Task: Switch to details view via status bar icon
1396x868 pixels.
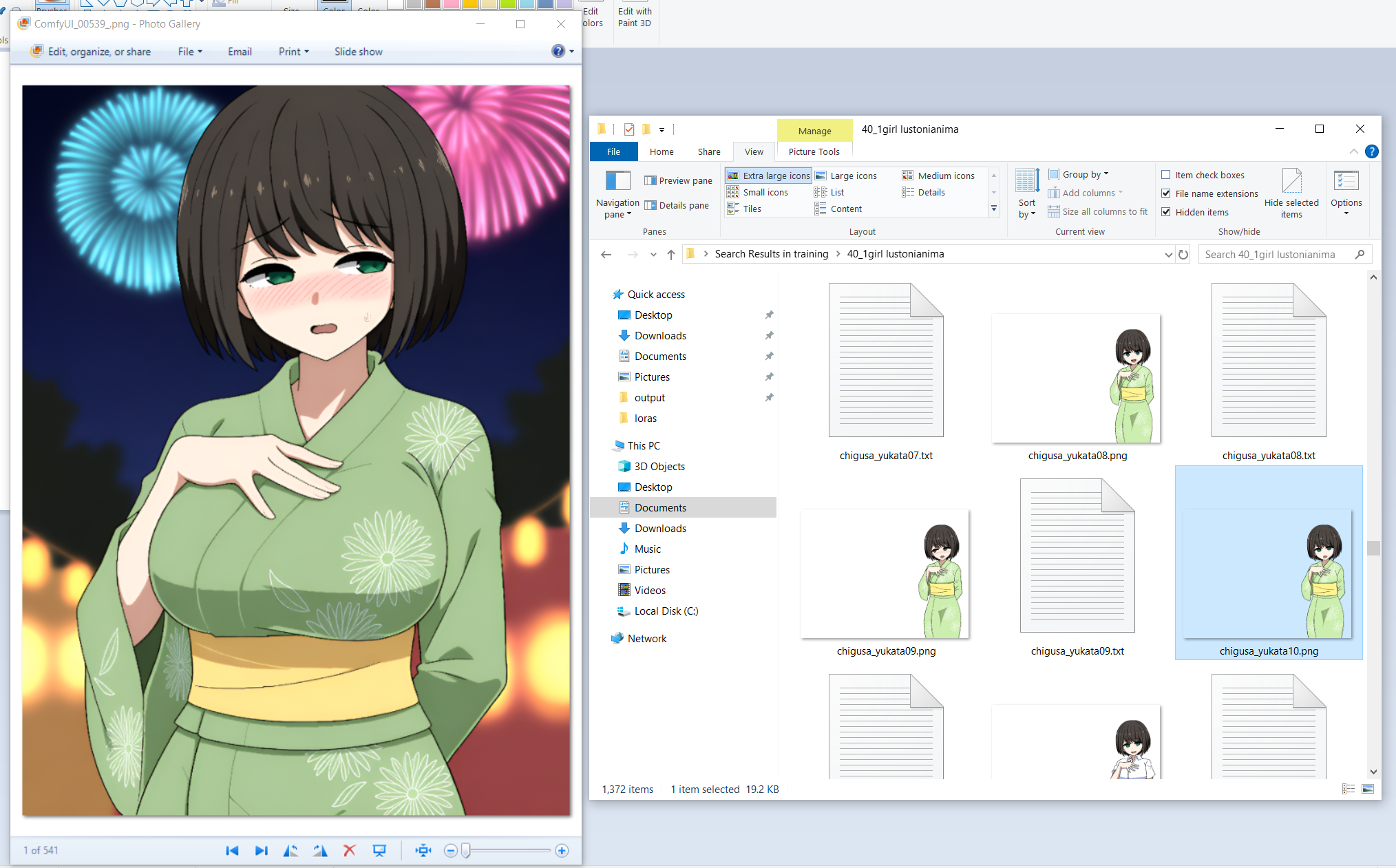Action: point(1348,789)
